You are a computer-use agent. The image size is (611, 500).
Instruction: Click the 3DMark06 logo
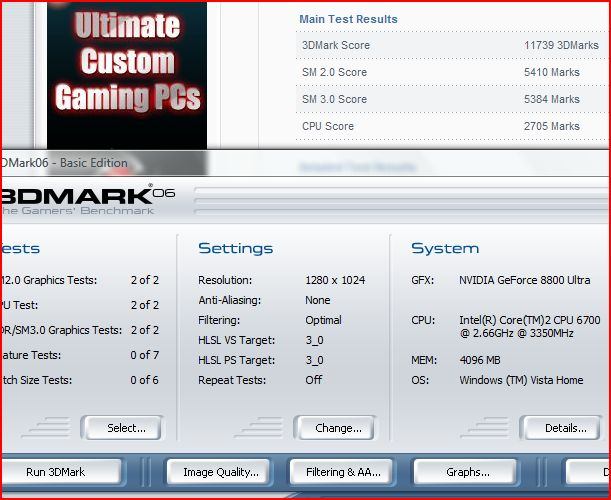(88, 196)
